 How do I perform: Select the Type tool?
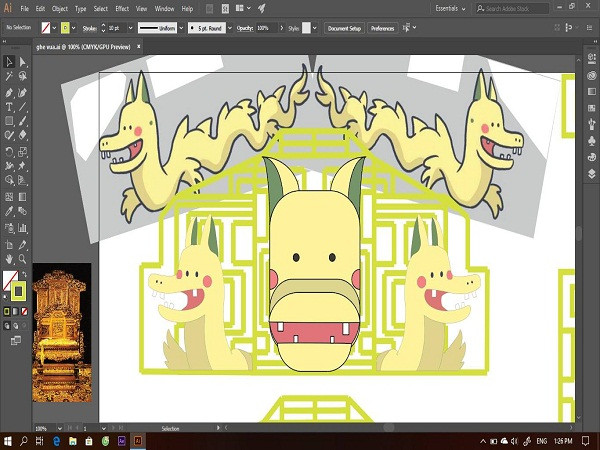click(9, 106)
